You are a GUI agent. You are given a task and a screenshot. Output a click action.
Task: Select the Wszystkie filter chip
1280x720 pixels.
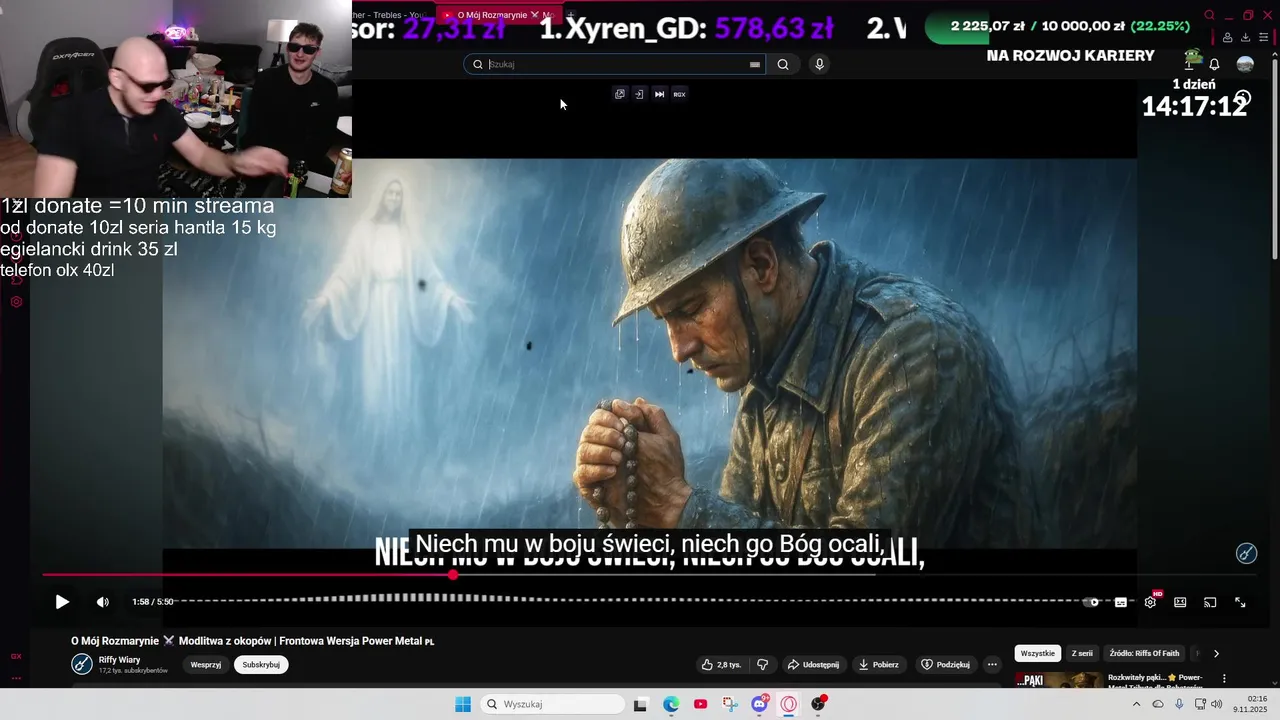[1038, 653]
